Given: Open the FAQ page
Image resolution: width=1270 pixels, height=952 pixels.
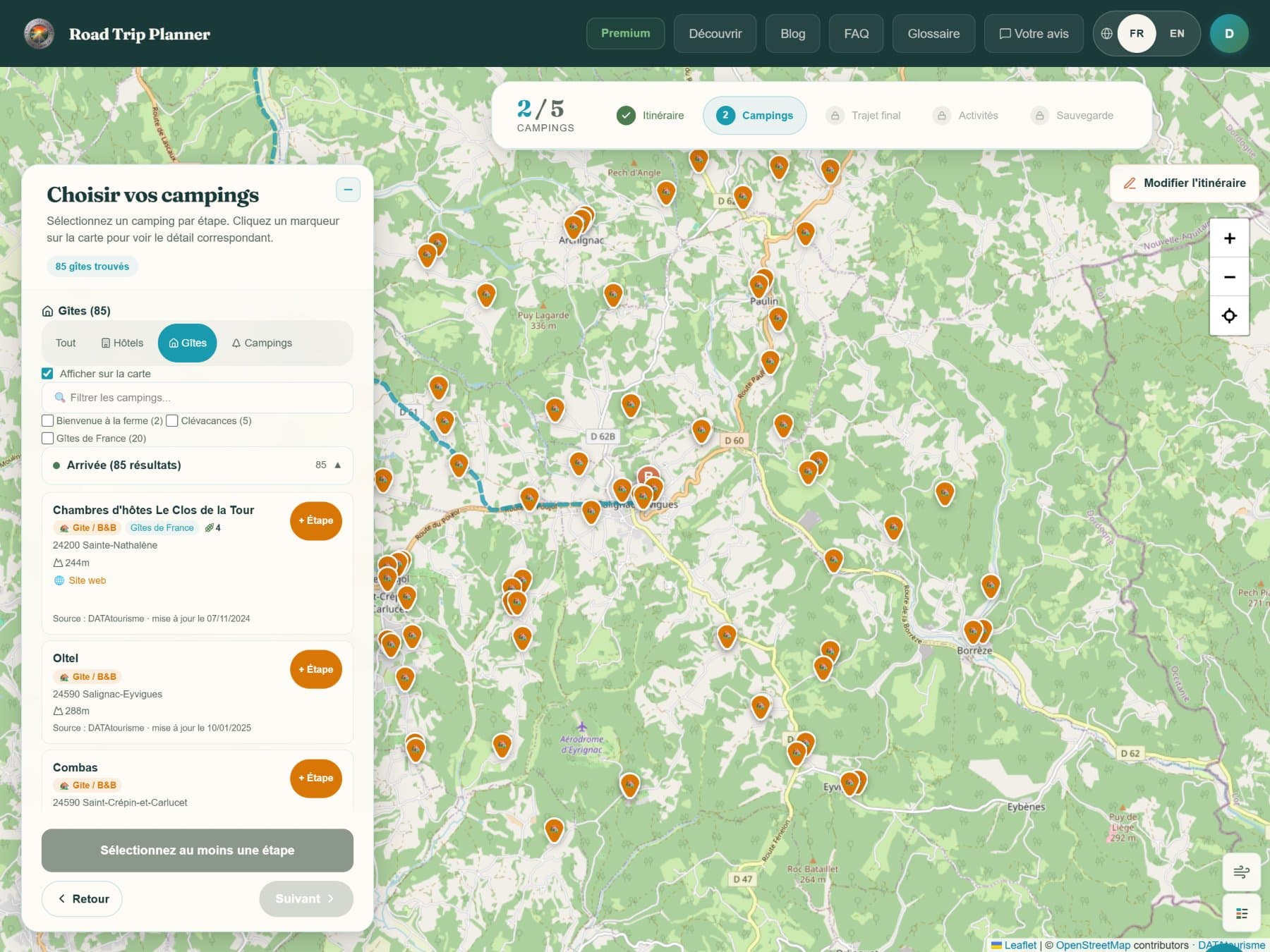Looking at the screenshot, I should 856,33.
